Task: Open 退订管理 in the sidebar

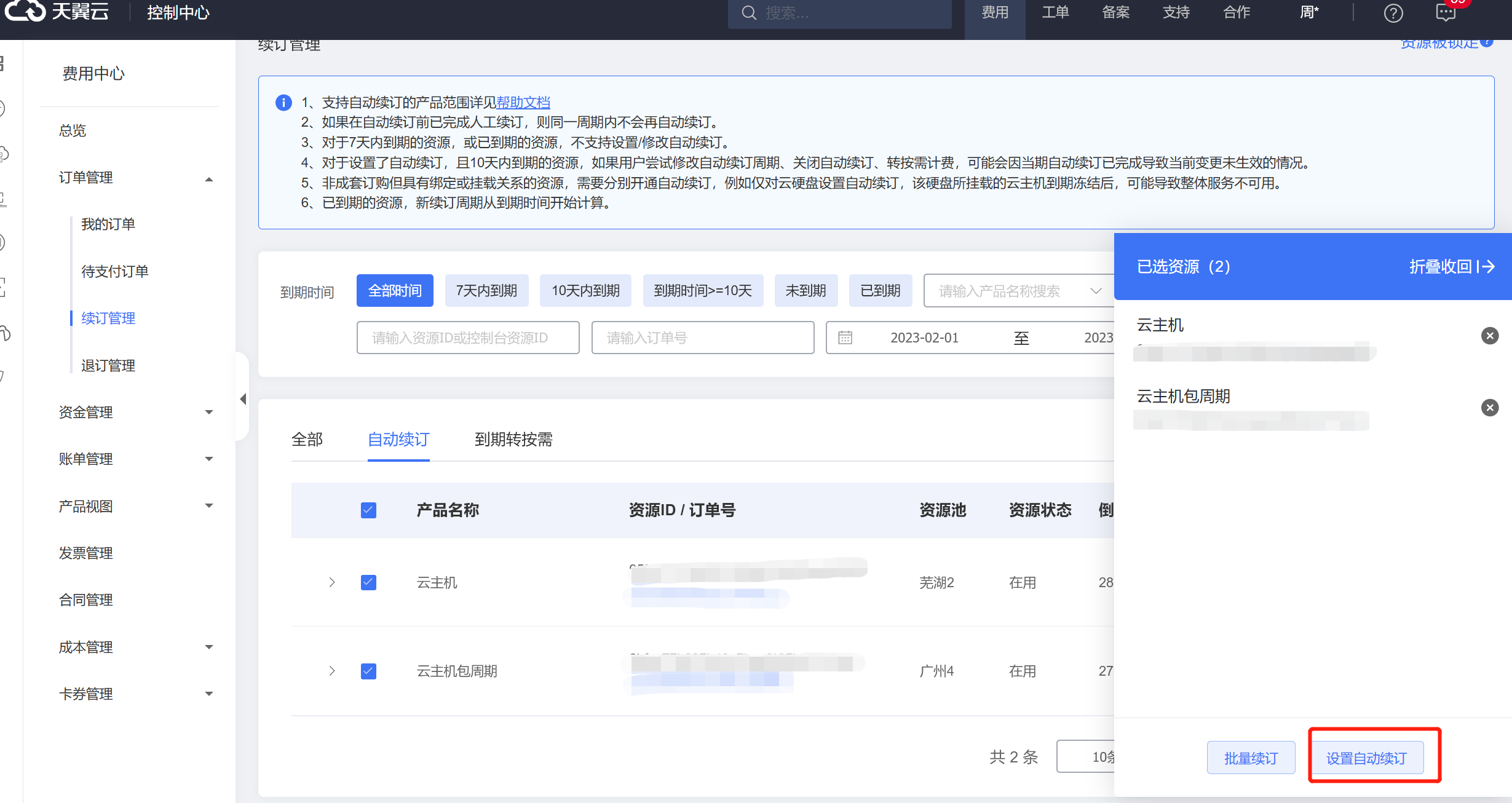Action: [x=108, y=366]
